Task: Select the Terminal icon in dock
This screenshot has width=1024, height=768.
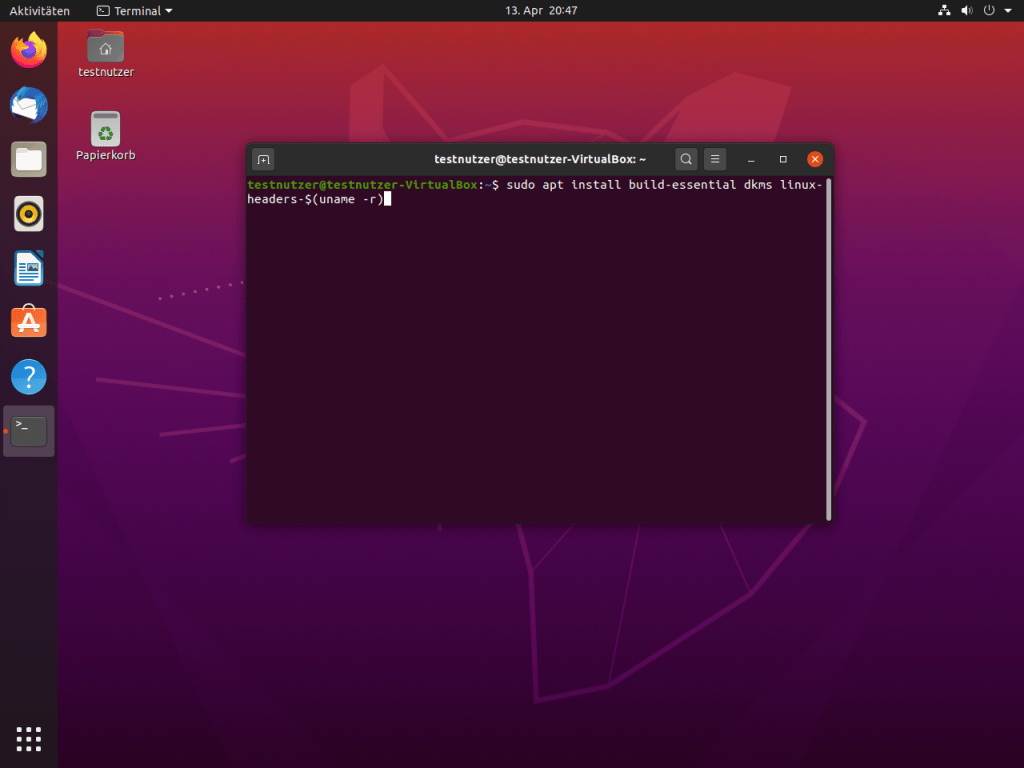Action: coord(29,431)
